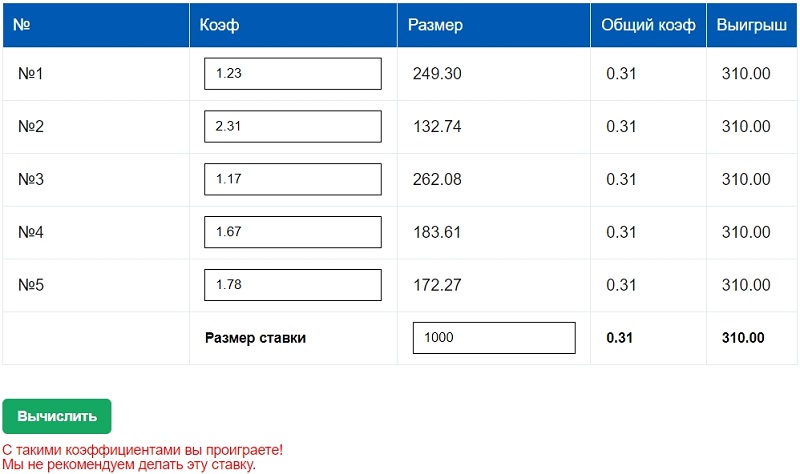Image resolution: width=800 pixels, height=474 pixels.
Task: Focus the coefficient box with value 1.17
Action: click(292, 179)
